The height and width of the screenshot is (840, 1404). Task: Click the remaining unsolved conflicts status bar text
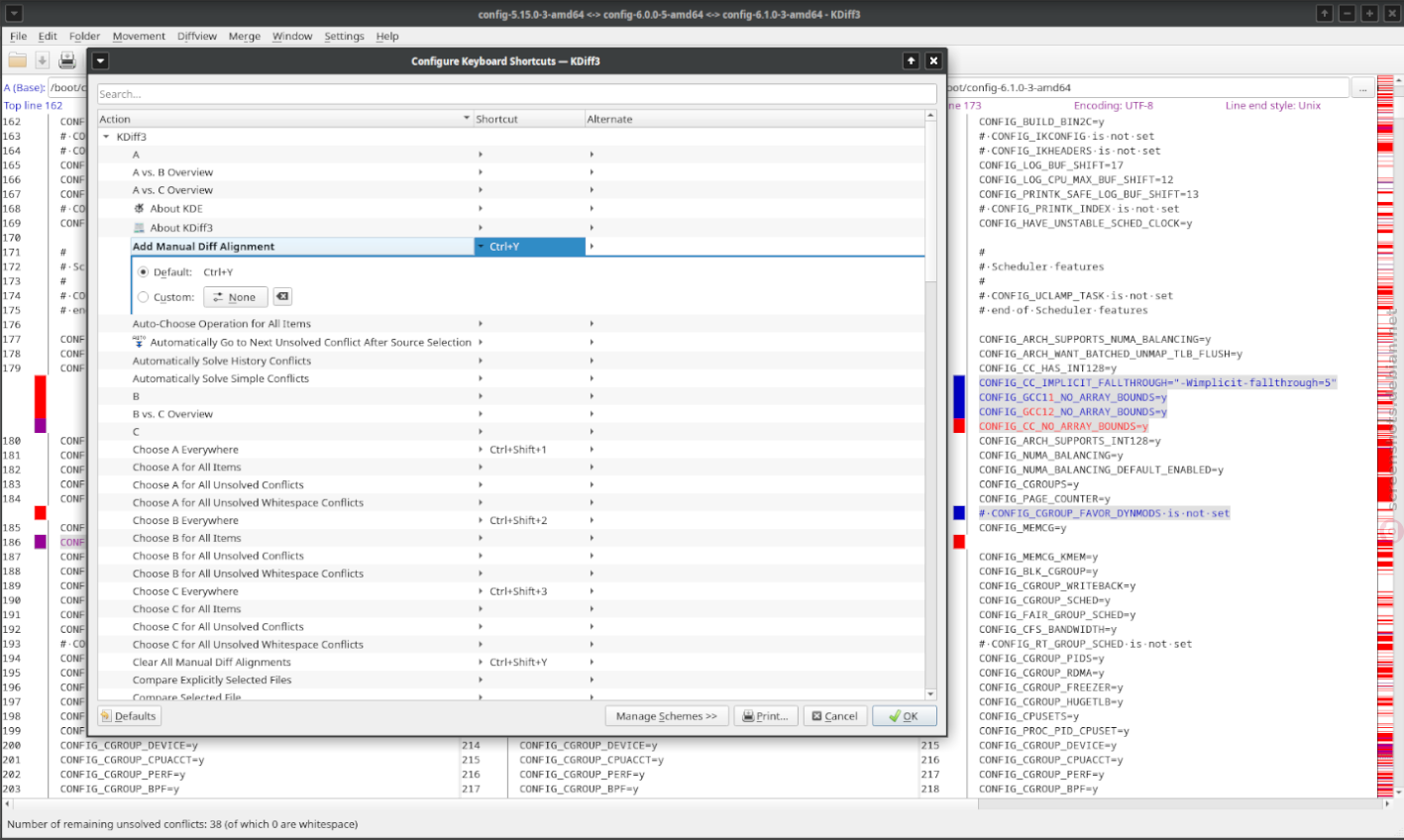182,824
